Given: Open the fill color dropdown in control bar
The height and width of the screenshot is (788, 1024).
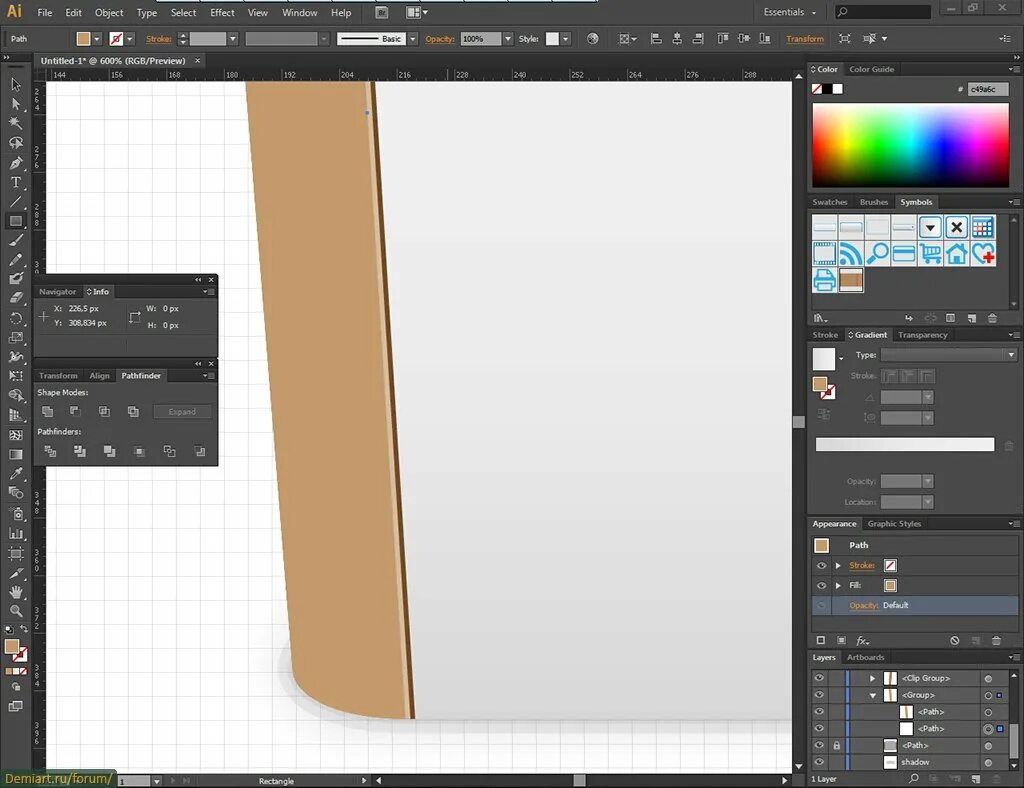Looking at the screenshot, I should (x=97, y=39).
